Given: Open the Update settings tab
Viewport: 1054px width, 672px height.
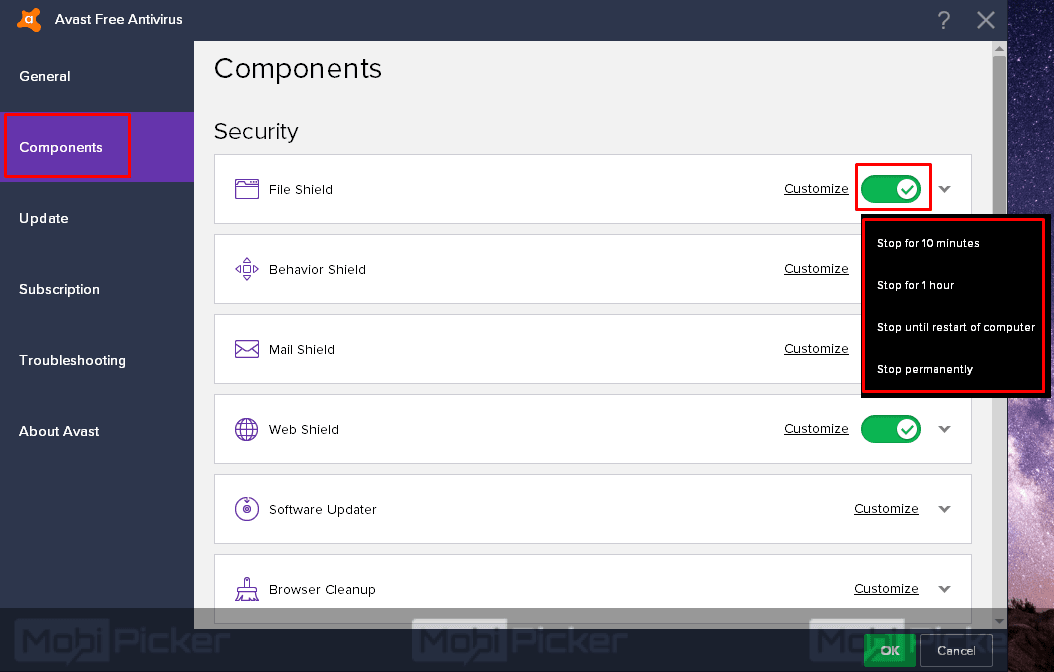Looking at the screenshot, I should (97, 218).
